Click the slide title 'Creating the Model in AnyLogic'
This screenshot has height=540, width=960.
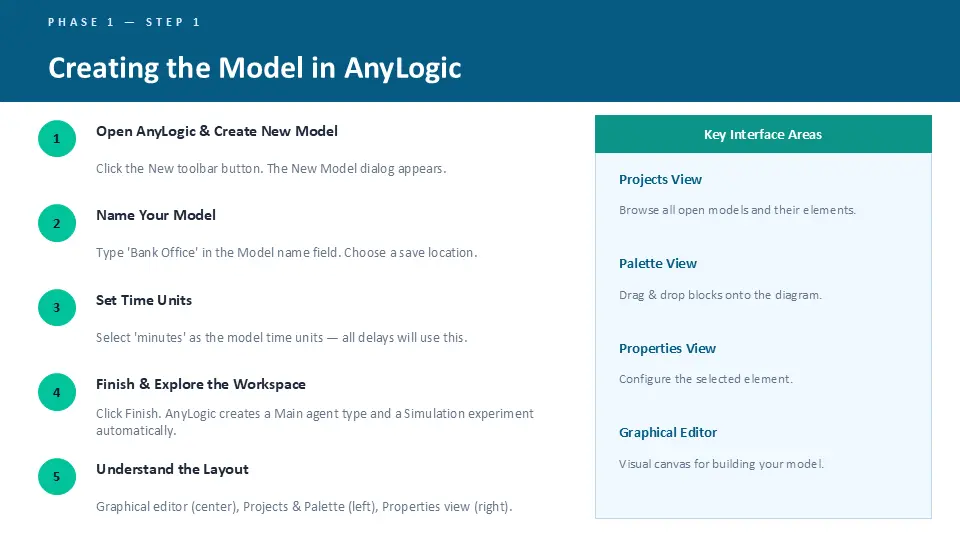click(255, 68)
